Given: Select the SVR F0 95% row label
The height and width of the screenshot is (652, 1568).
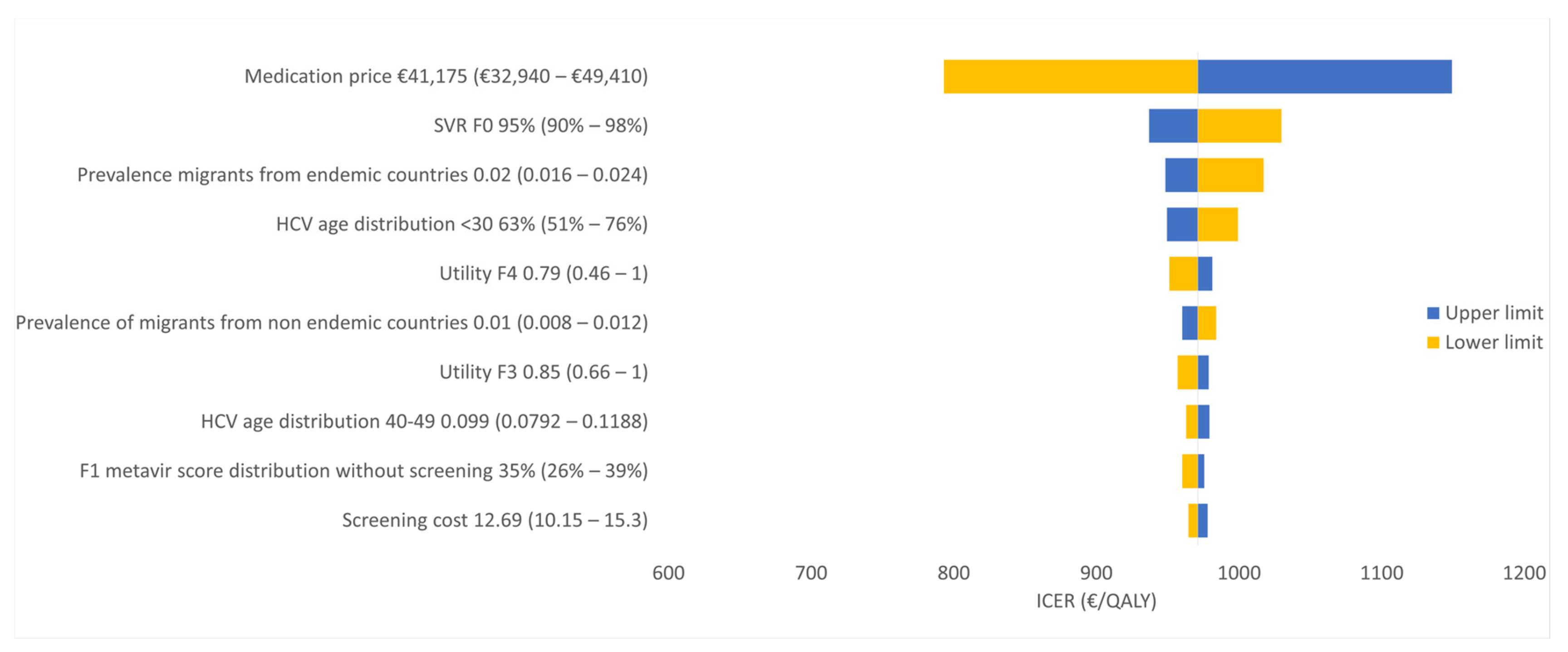Looking at the screenshot, I should 540,126.
